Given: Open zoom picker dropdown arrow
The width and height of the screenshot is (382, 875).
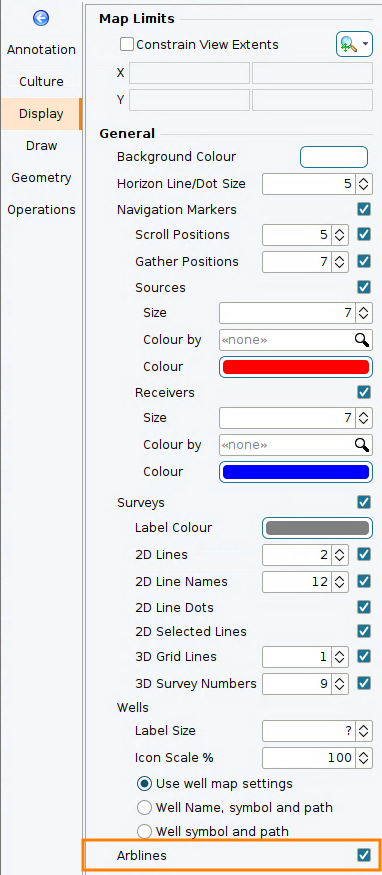Looking at the screenshot, I should tap(366, 44).
